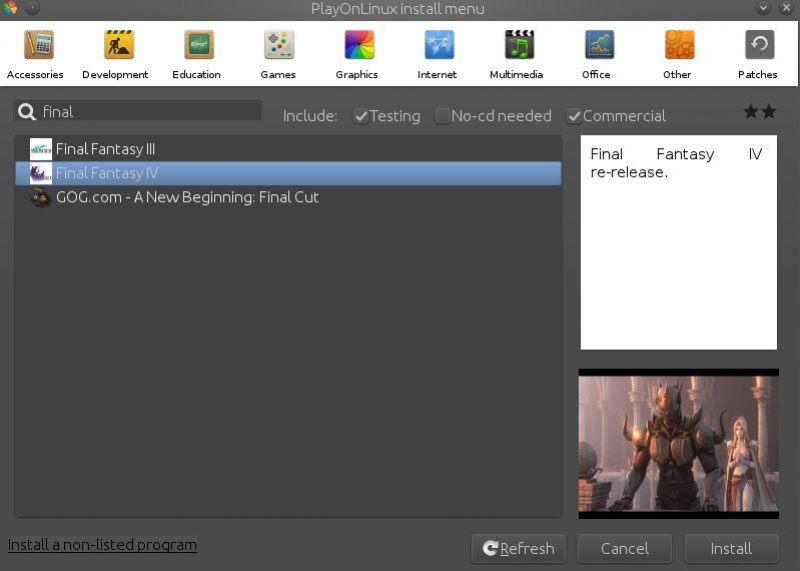Open the Accessories category
800x571 pixels.
(35, 54)
